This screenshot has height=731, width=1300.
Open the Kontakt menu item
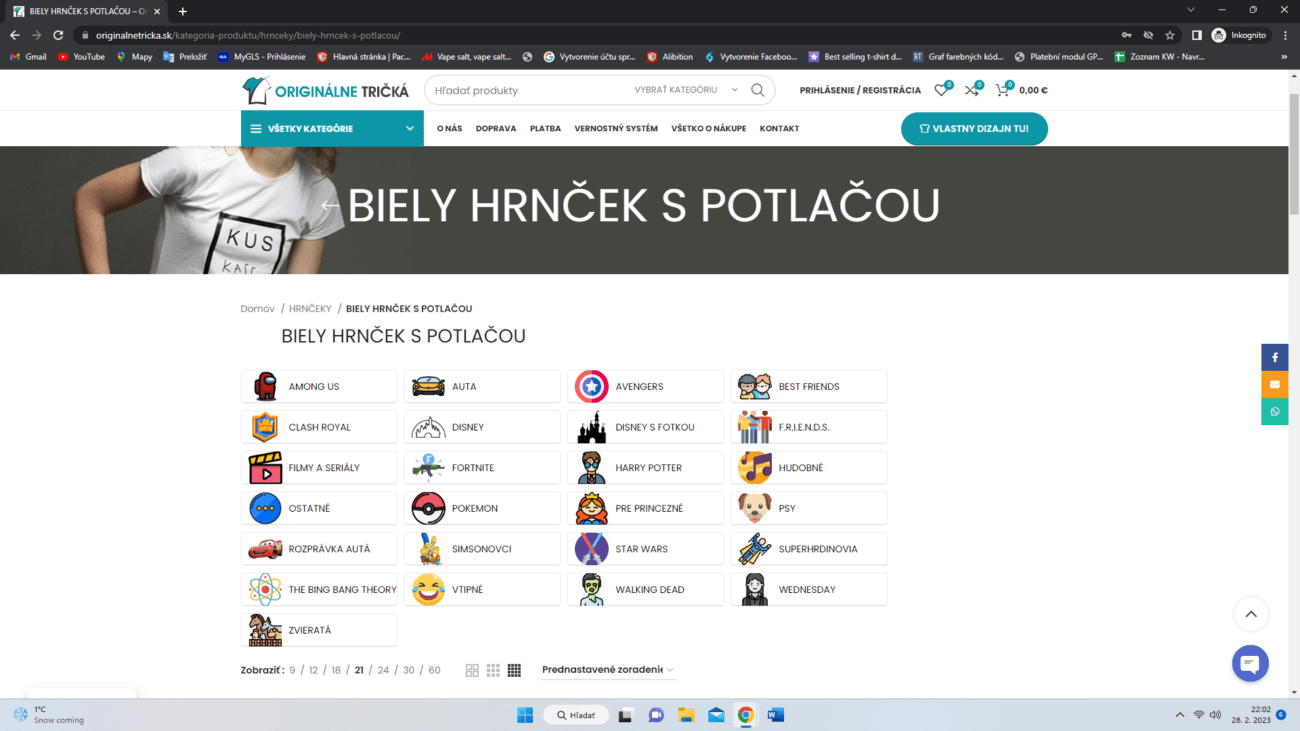[779, 128]
